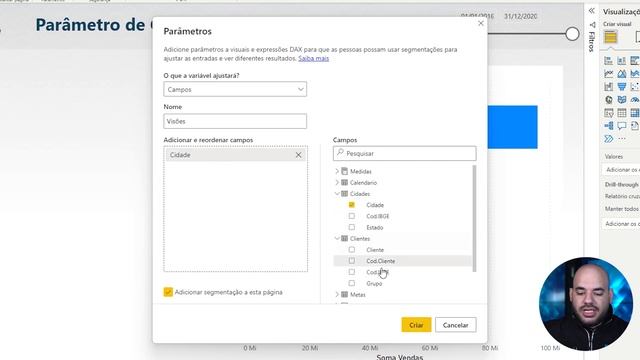Click the Clientes table name
The height and width of the screenshot is (360, 640).
[360, 238]
